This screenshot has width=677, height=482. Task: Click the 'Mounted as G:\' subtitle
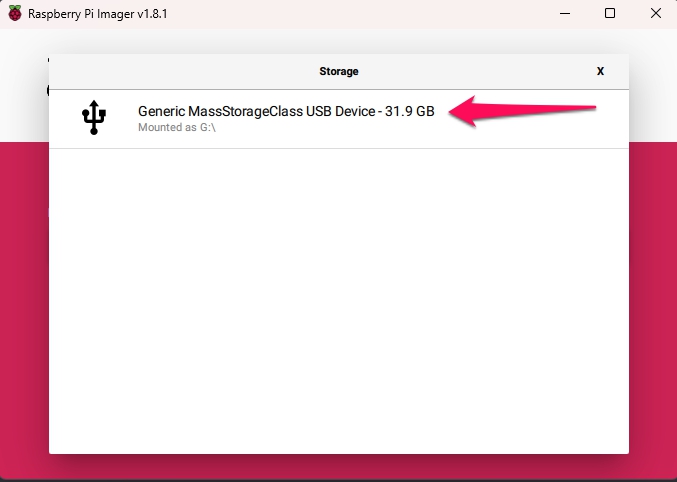pos(176,129)
